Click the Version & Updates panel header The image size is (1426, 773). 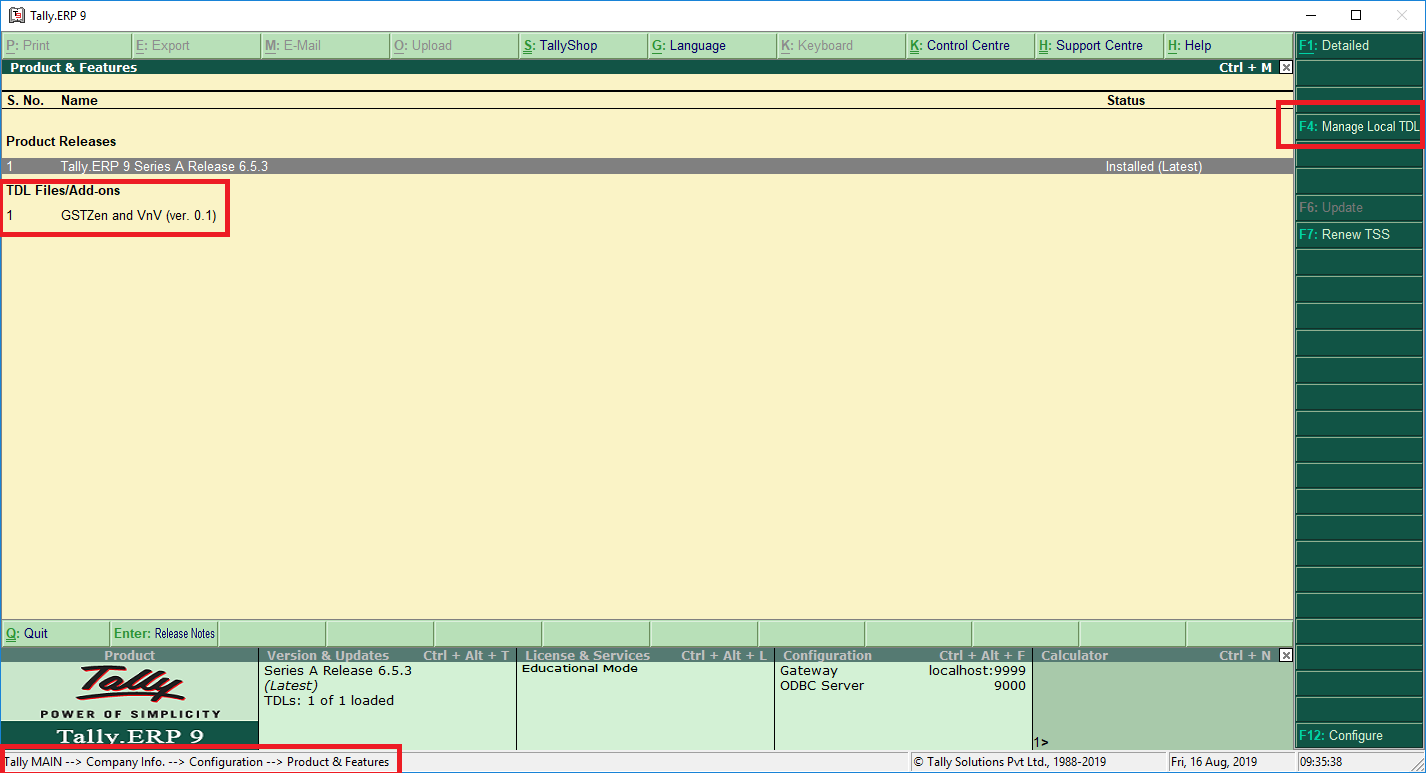pos(387,655)
